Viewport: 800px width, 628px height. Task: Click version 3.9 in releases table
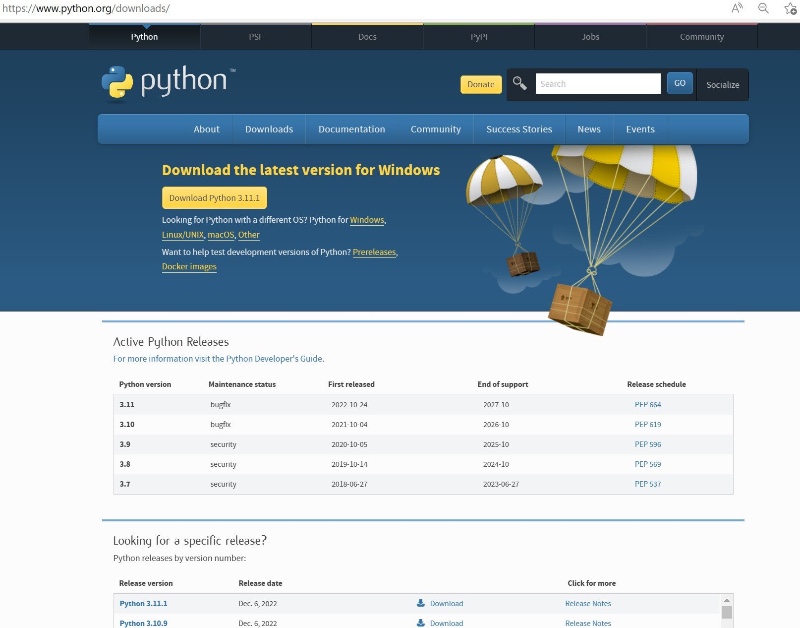(x=124, y=444)
